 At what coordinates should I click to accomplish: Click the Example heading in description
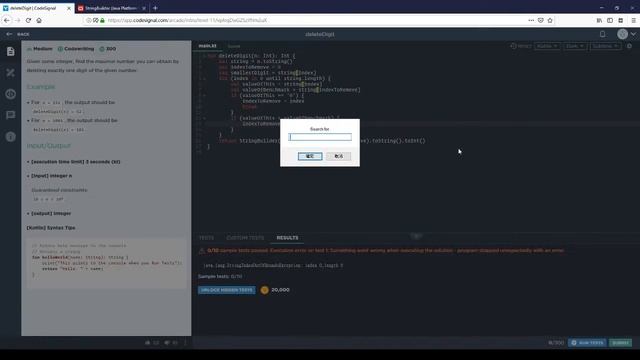pos(41,87)
